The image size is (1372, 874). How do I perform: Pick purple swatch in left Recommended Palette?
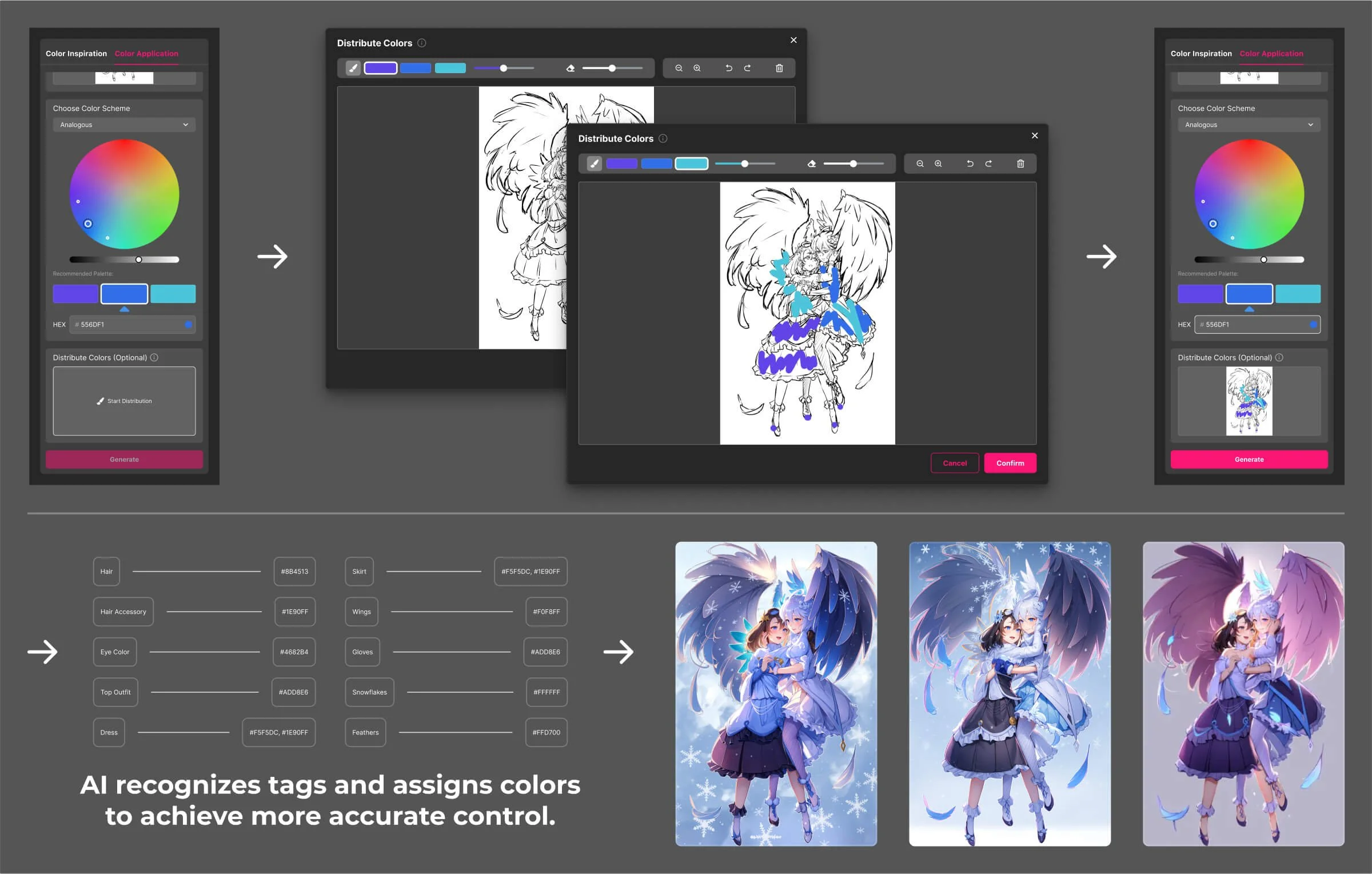point(75,294)
